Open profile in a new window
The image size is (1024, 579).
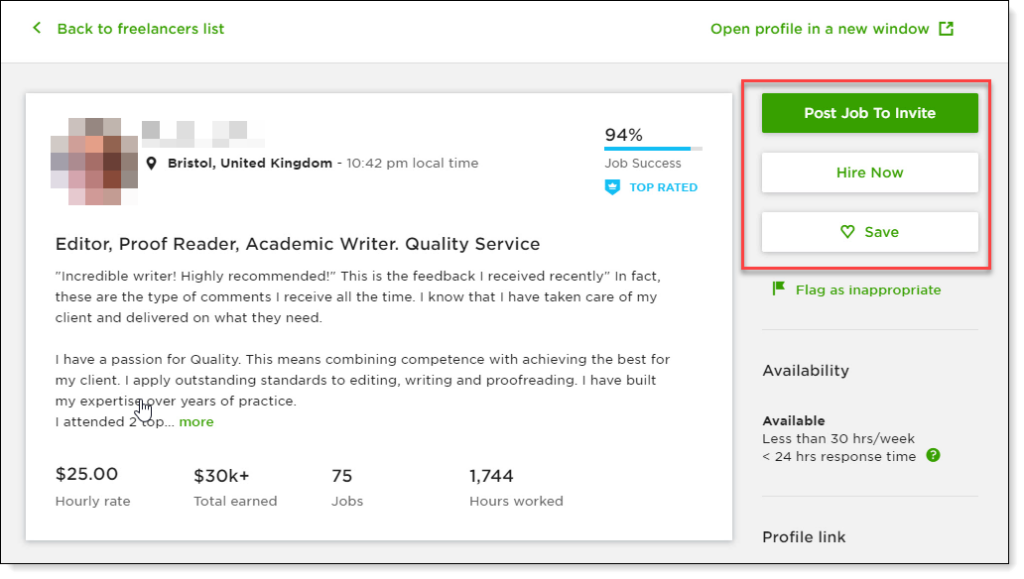click(820, 29)
